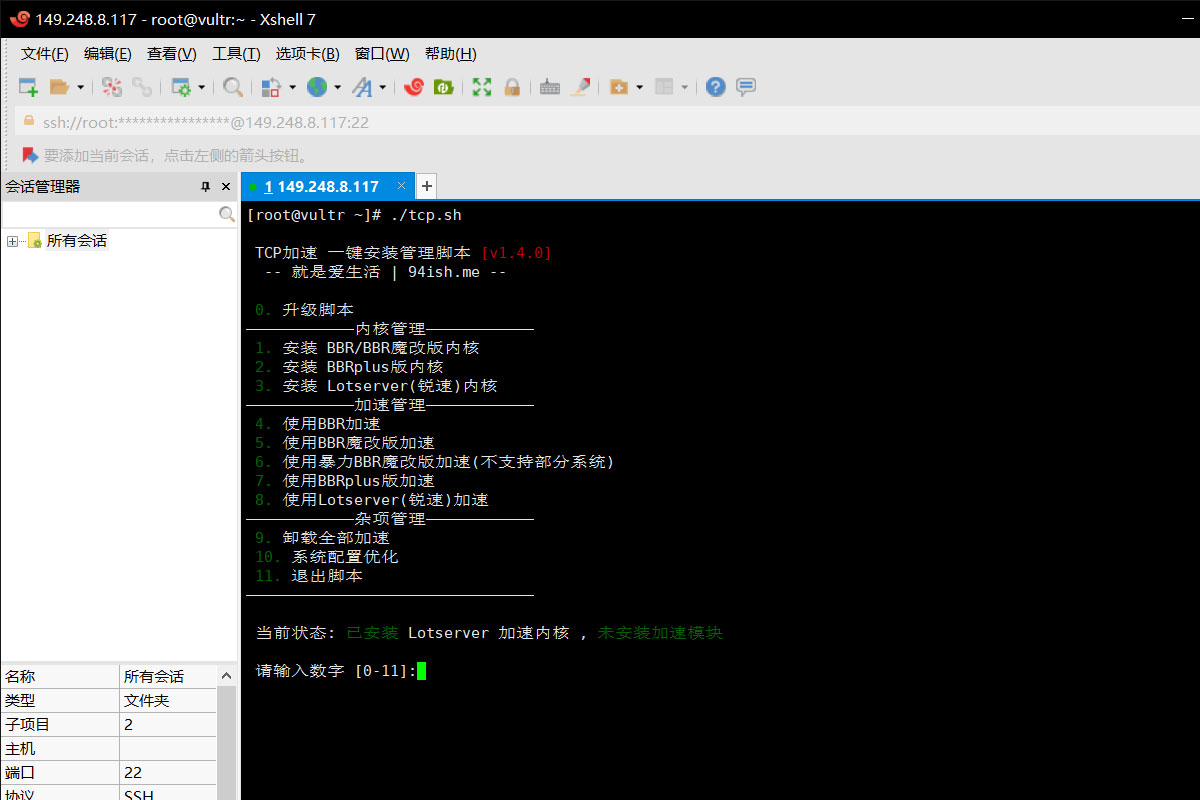This screenshot has height=800, width=1200.
Task: Open the 查看(V) menu
Action: coord(172,54)
